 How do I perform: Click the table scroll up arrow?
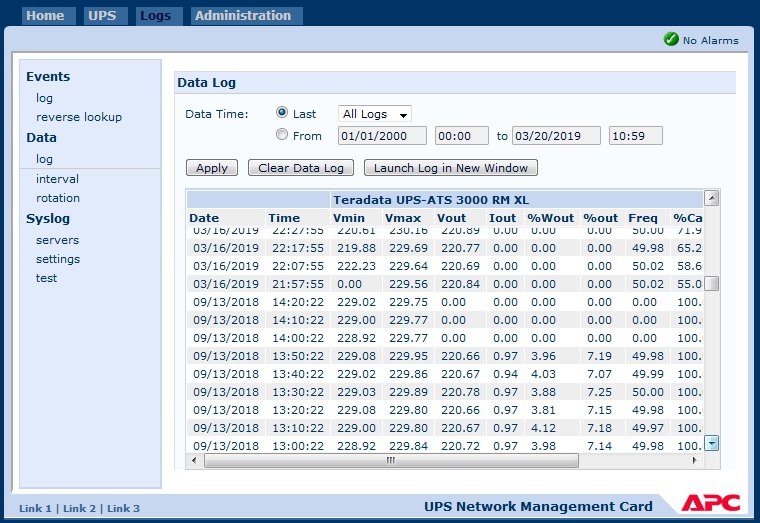(x=712, y=198)
